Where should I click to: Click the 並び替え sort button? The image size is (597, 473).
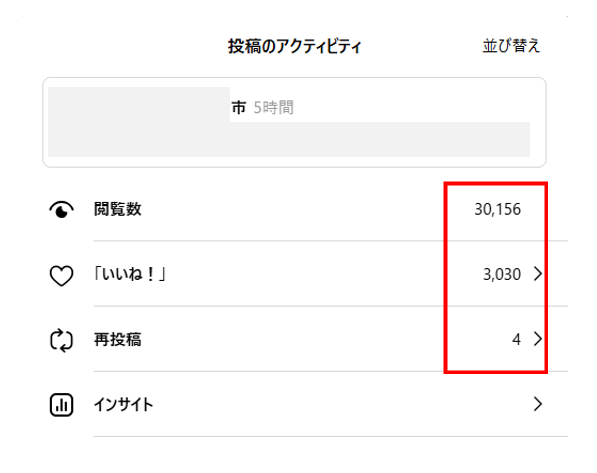point(511,46)
